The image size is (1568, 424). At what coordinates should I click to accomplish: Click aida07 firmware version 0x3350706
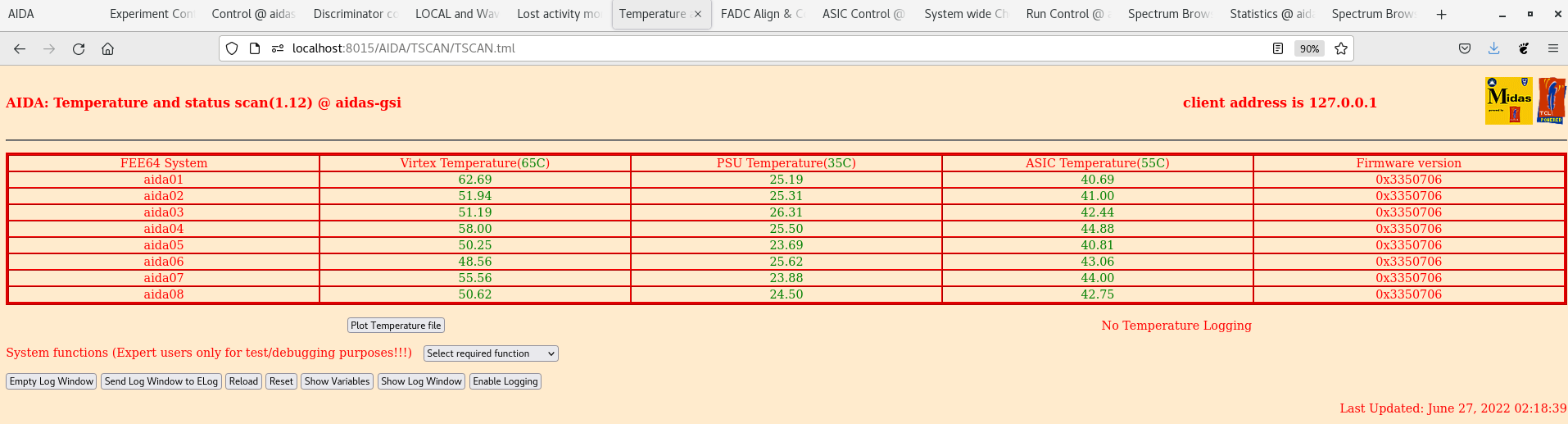[x=1409, y=278]
